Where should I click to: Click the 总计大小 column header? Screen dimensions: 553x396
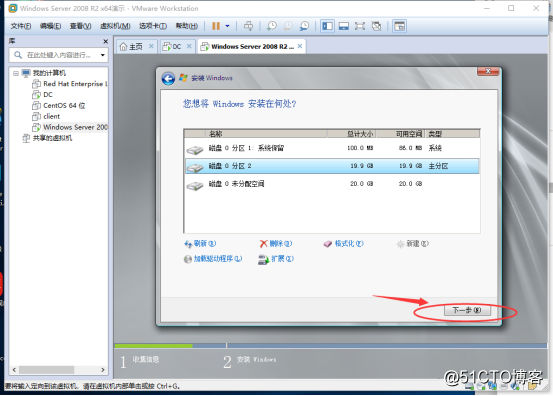351,134
